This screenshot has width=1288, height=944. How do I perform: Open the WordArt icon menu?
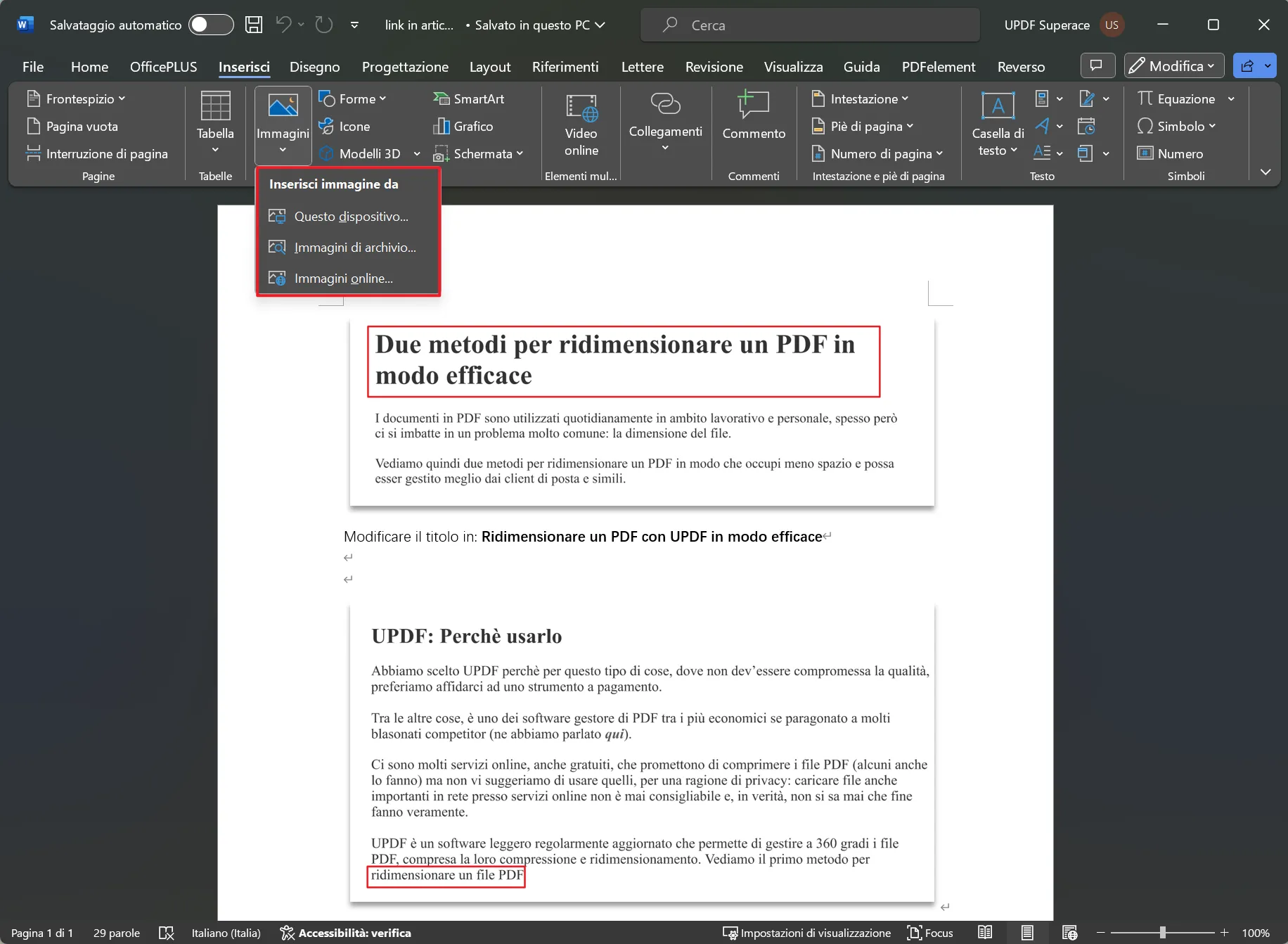click(x=1048, y=126)
